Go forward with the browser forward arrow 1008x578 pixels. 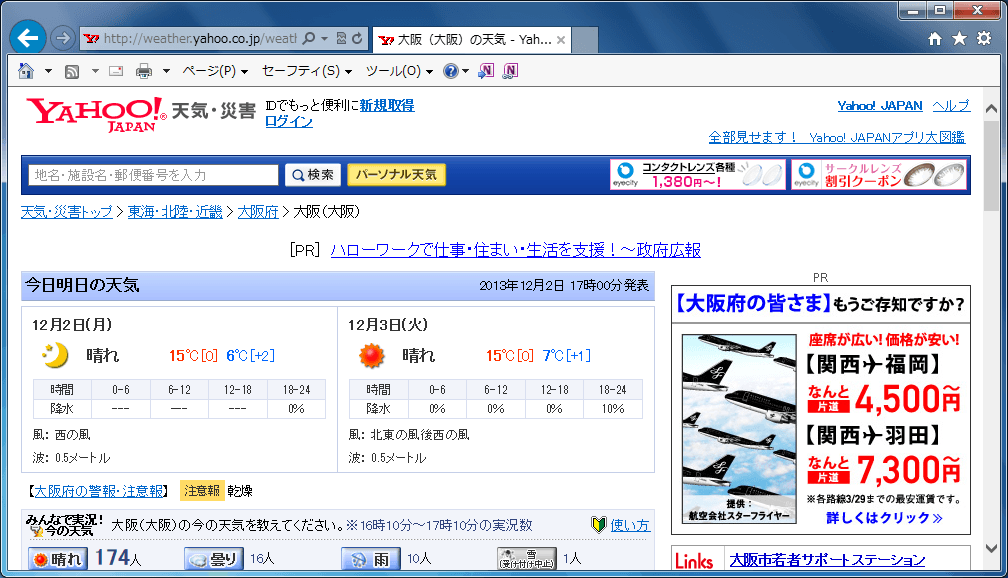pyautogui.click(x=62, y=39)
